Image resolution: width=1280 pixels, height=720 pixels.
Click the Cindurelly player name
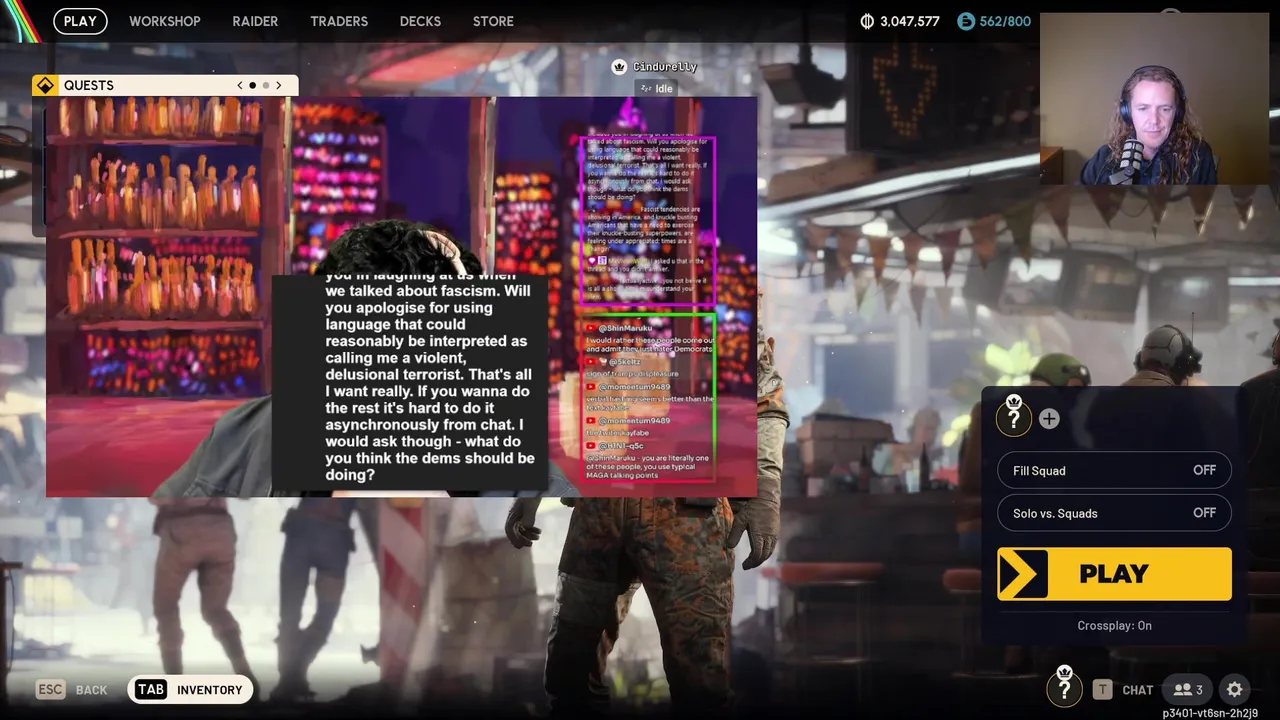click(665, 67)
